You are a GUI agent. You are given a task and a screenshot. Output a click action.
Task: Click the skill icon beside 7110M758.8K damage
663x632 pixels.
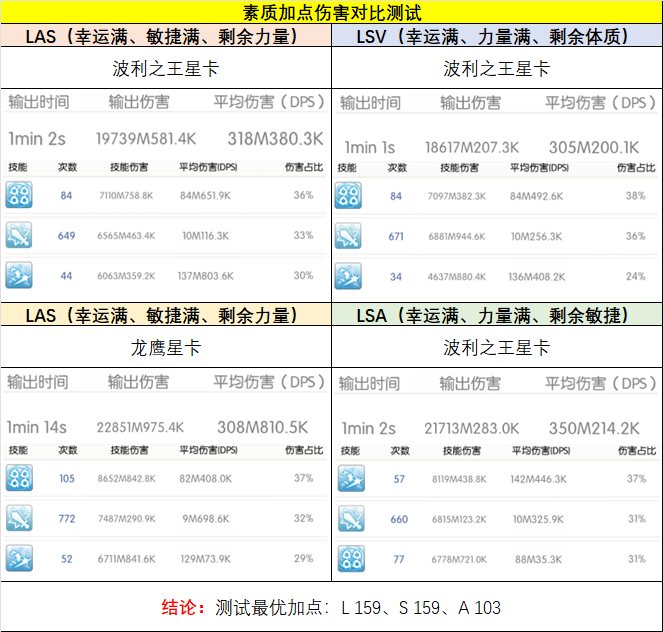(20, 195)
